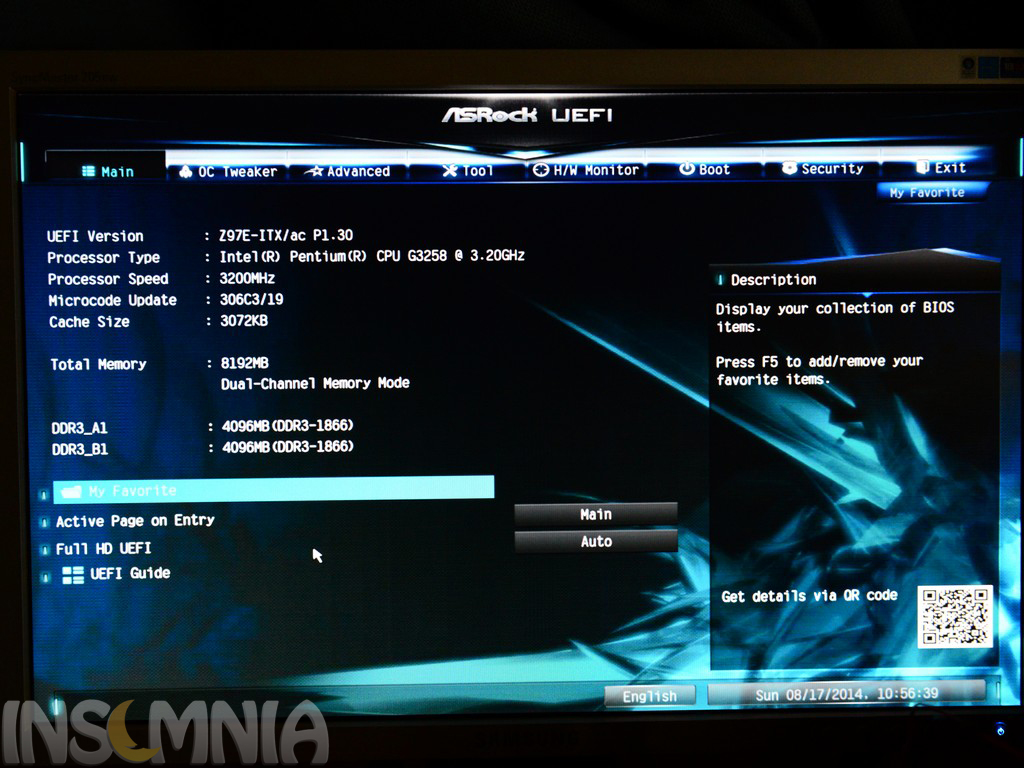Click the folder icon in My Favorite row
Image resolution: width=1024 pixels, height=768 pixels.
click(x=71, y=491)
